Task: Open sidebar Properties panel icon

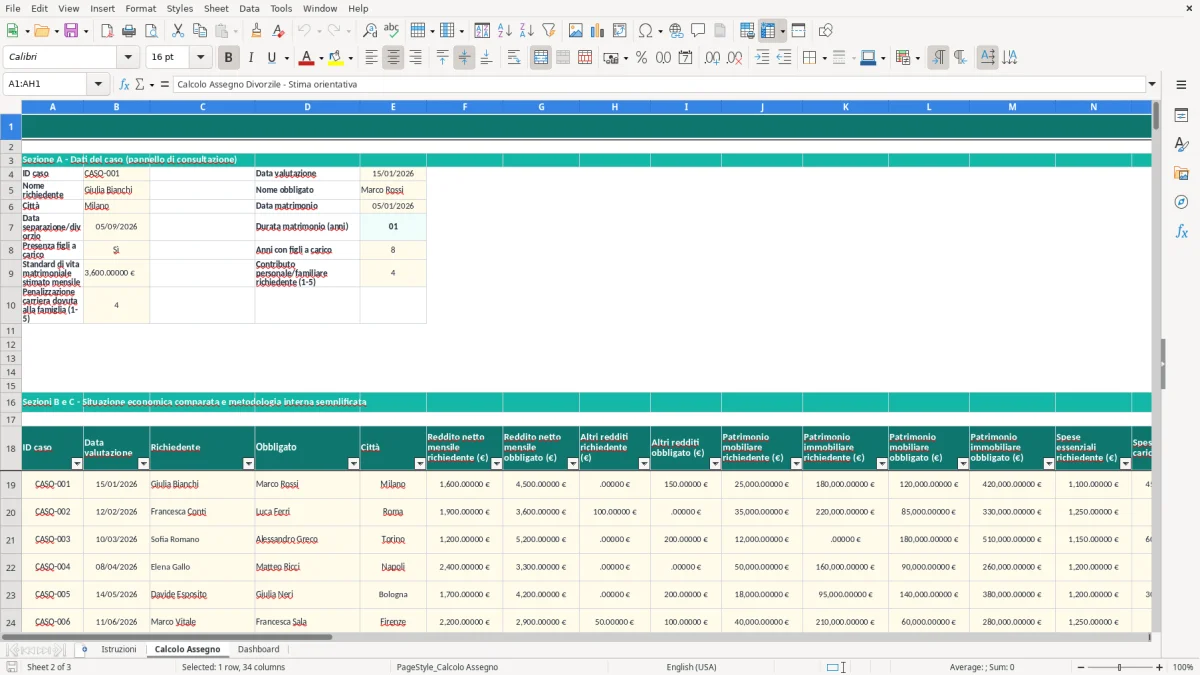Action: [x=1181, y=116]
